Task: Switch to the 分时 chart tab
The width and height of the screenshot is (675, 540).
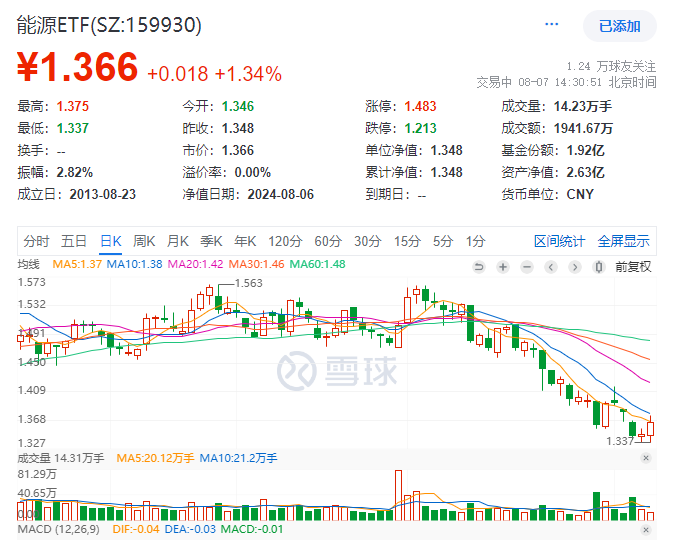Action: click(x=36, y=241)
